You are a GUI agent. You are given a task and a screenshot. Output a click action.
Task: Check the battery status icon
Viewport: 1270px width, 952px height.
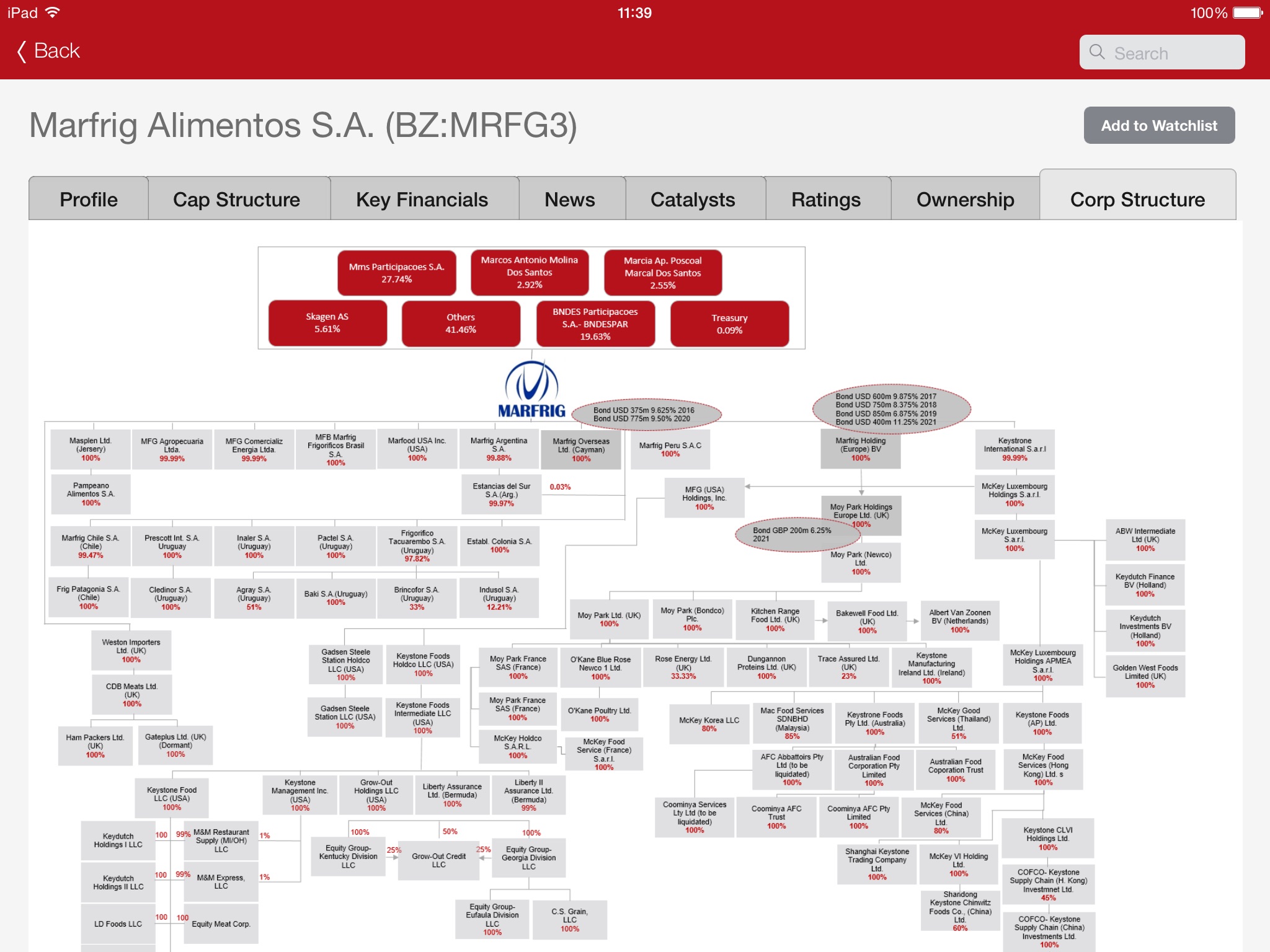click(1248, 12)
